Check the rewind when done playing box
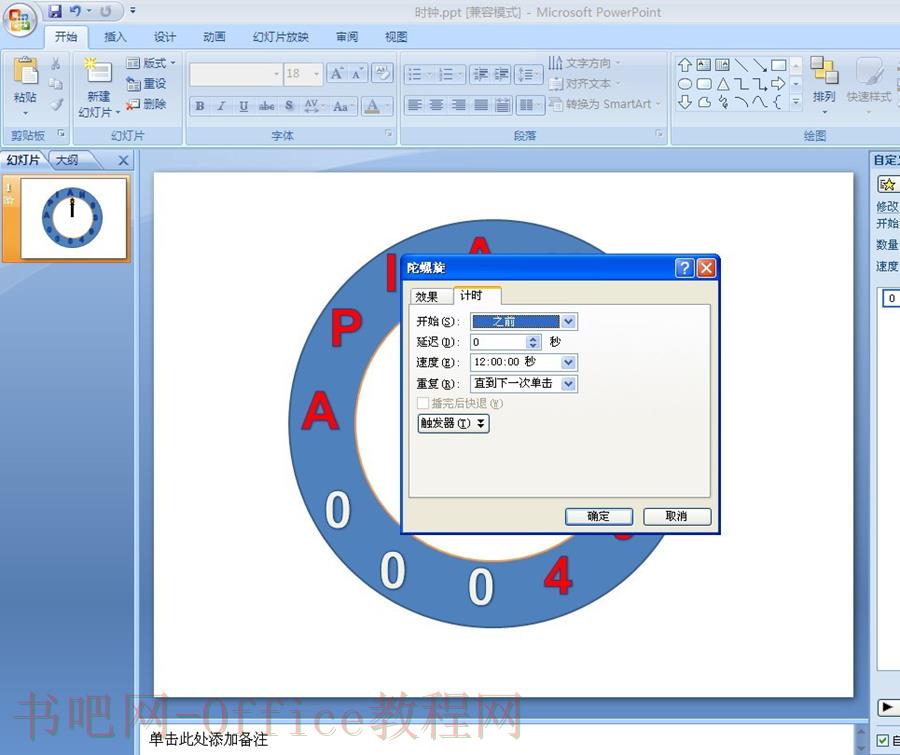Viewport: 900px width, 755px height. point(424,403)
